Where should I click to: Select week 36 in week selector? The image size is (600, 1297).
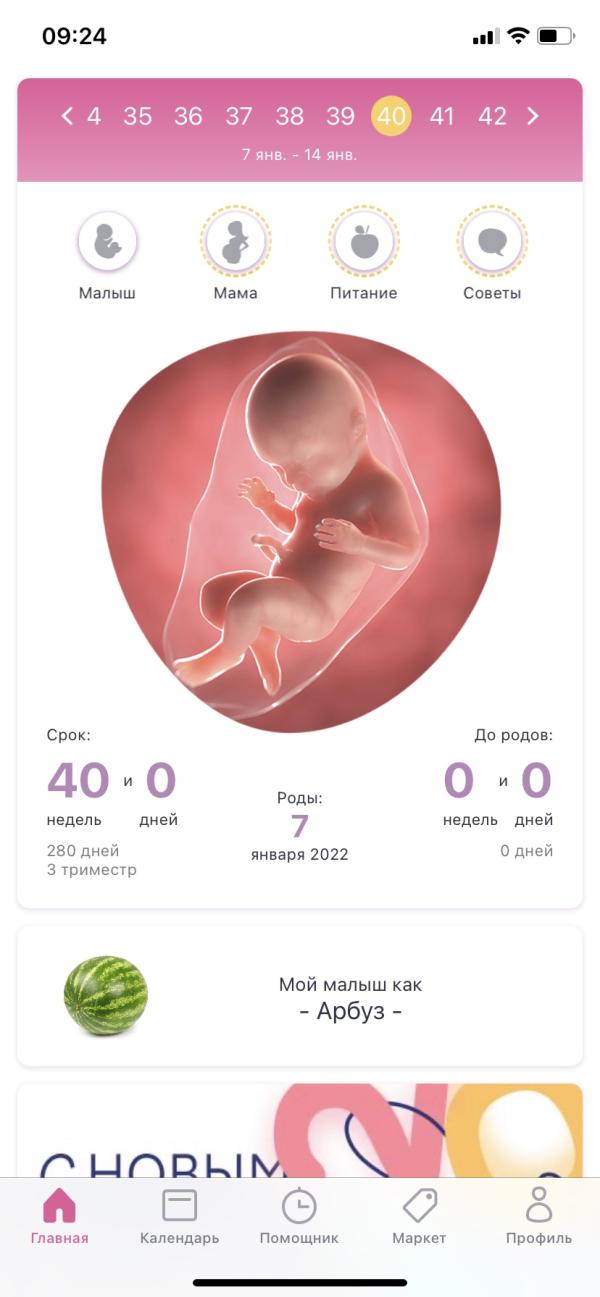[x=188, y=116]
